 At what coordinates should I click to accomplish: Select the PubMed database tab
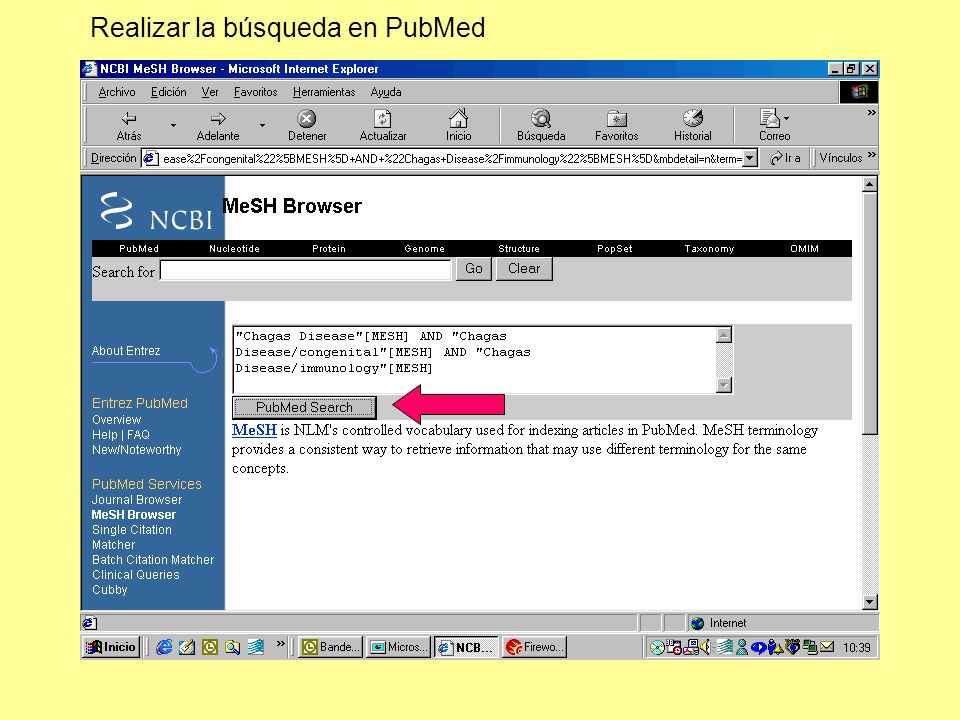click(139, 249)
